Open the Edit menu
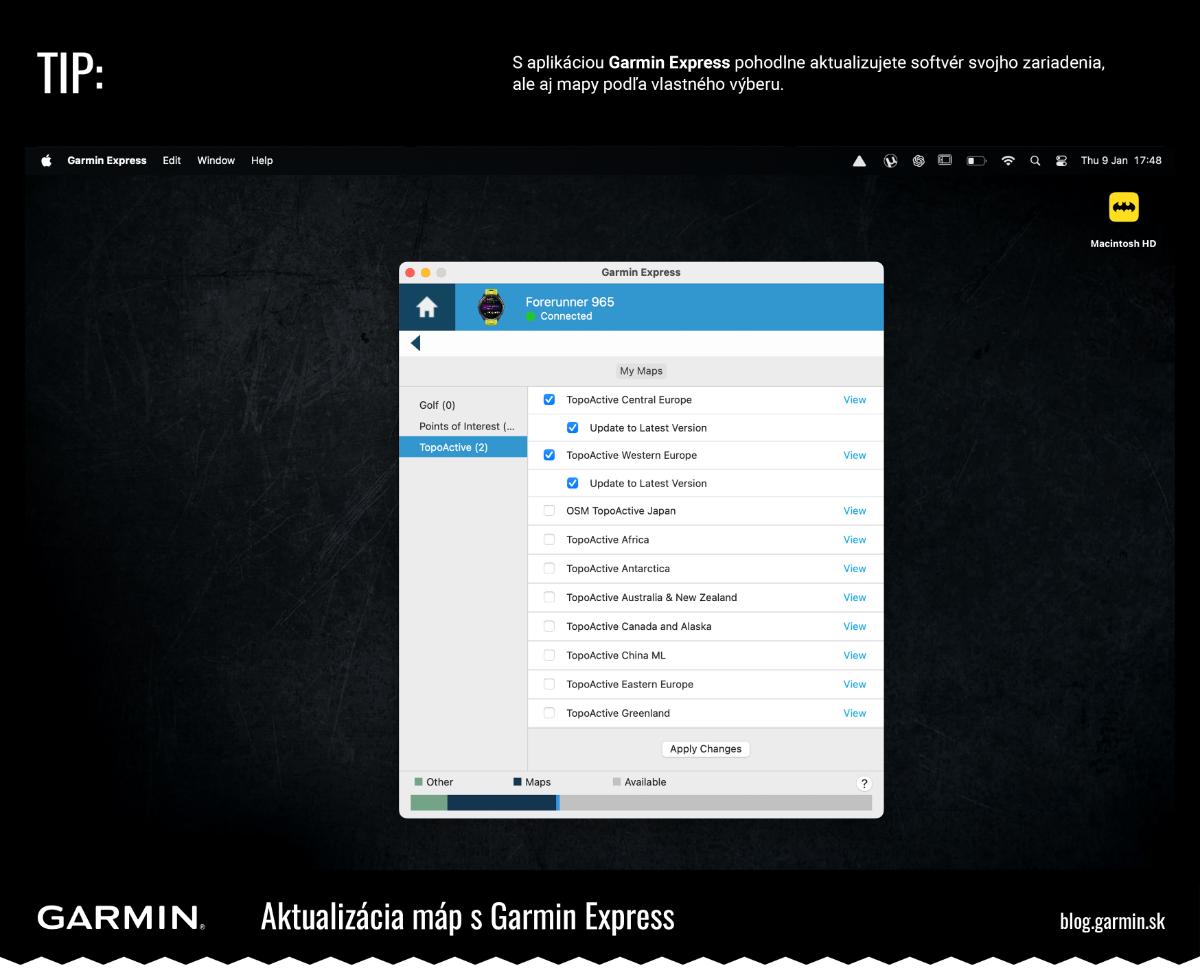 (x=172, y=160)
